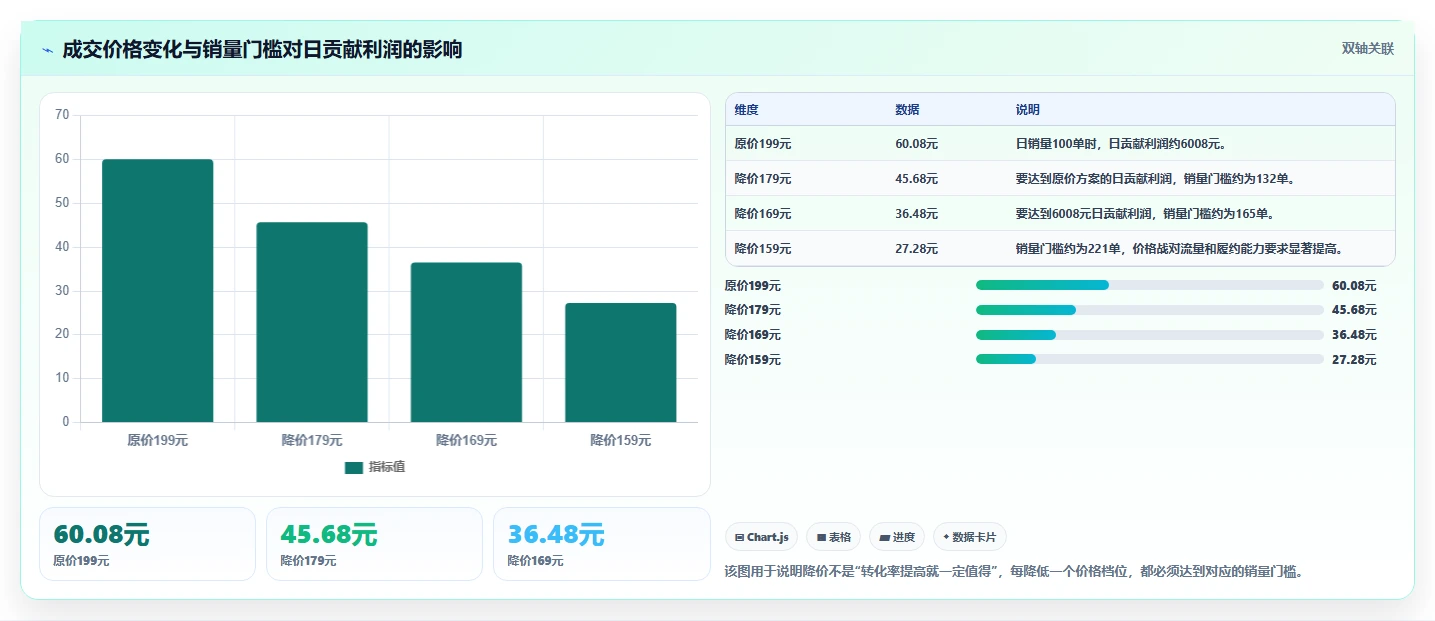The width and height of the screenshot is (1435, 621).
Task: Click progress label 原价199元
Action: click(x=753, y=286)
